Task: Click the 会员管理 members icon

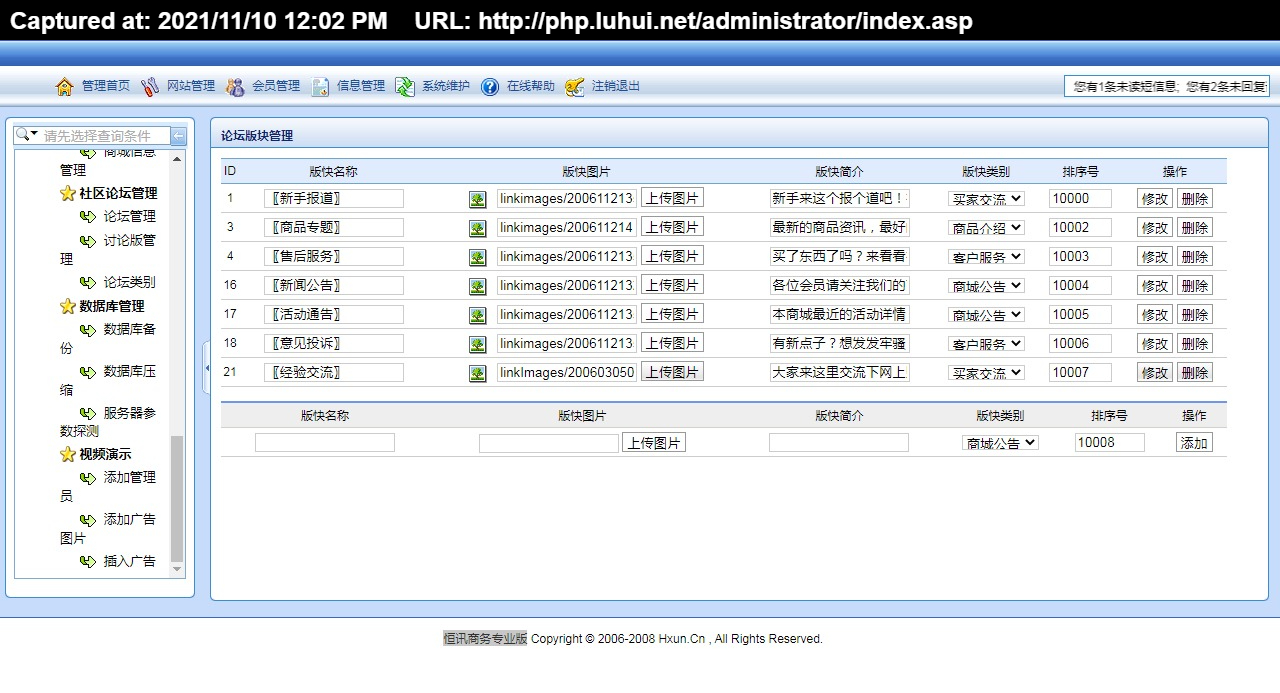Action: (235, 87)
